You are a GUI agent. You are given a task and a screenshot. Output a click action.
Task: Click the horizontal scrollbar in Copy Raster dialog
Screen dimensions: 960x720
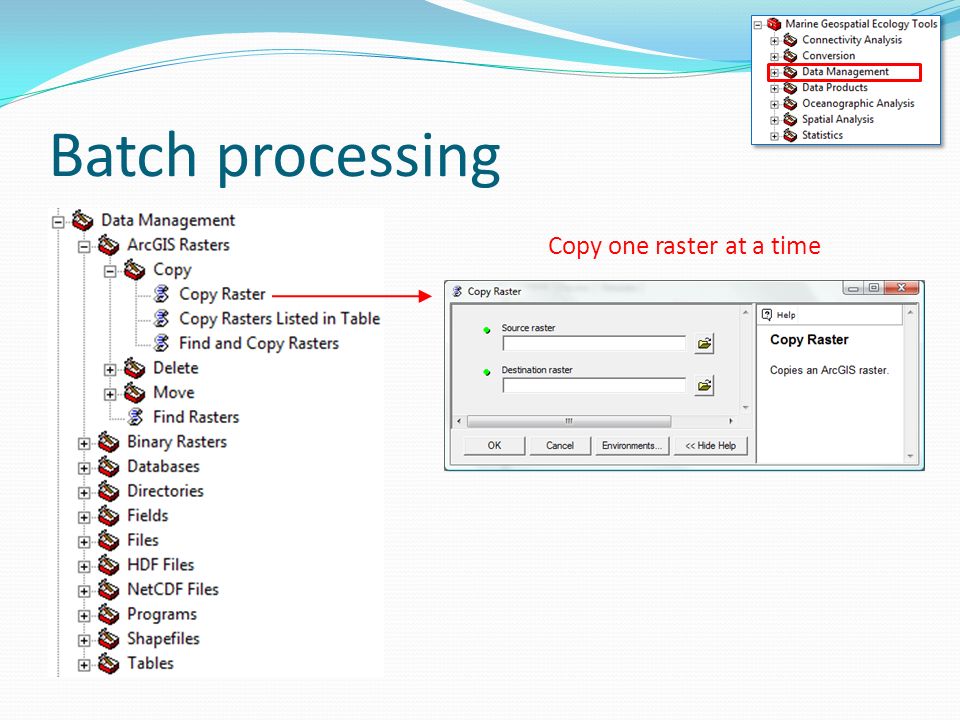point(569,421)
